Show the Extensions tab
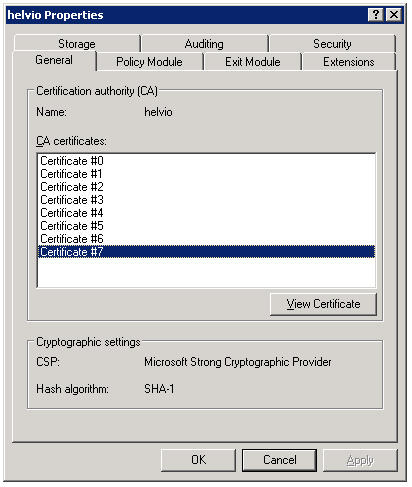 pos(349,62)
